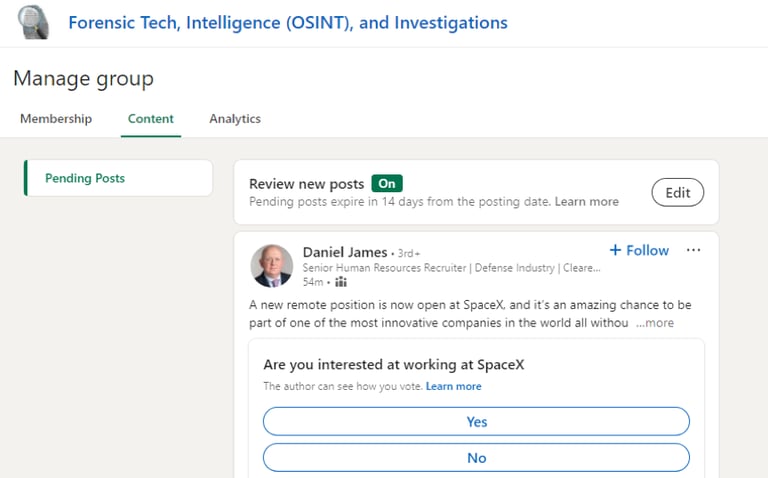Viewport: 768px width, 478px height.
Task: Open the Forensic Tech group title link
Action: tap(288, 23)
